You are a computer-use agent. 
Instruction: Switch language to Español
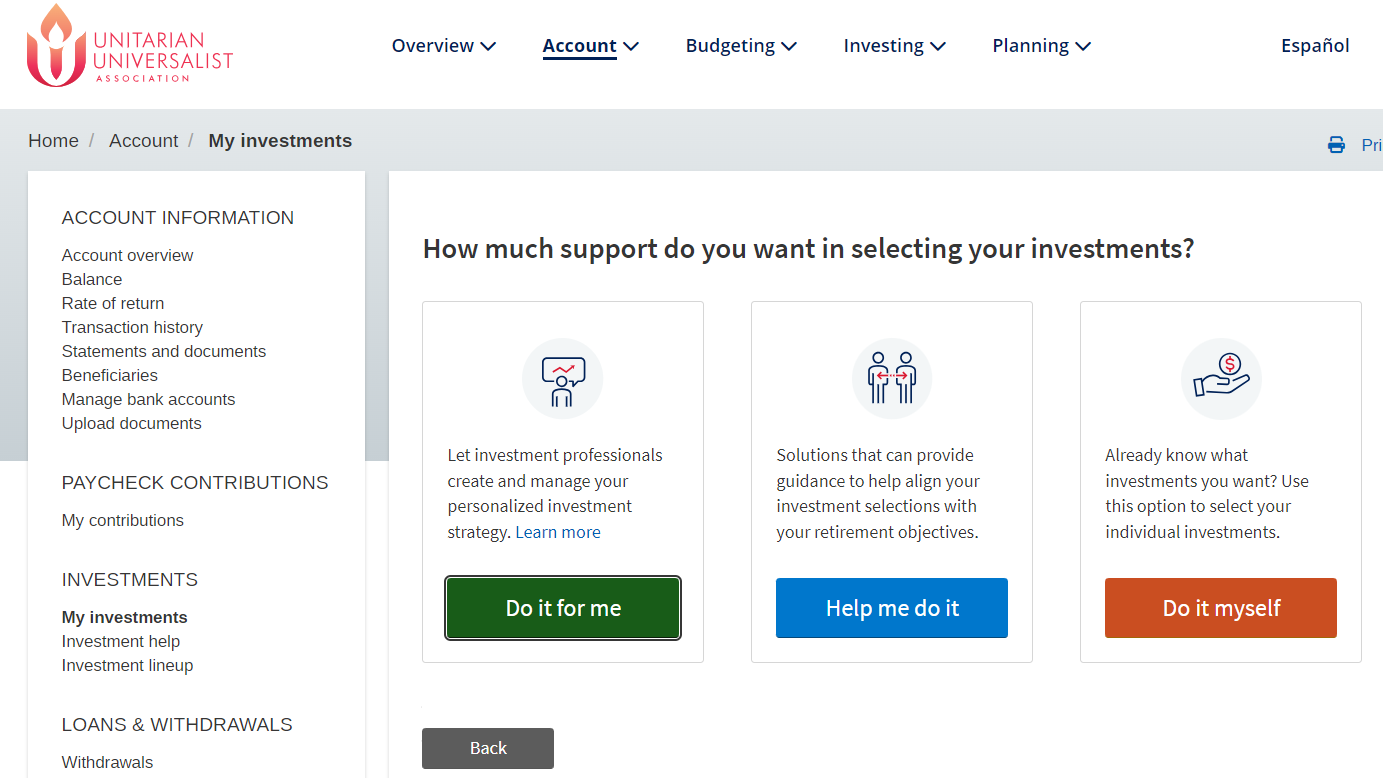[1314, 46]
